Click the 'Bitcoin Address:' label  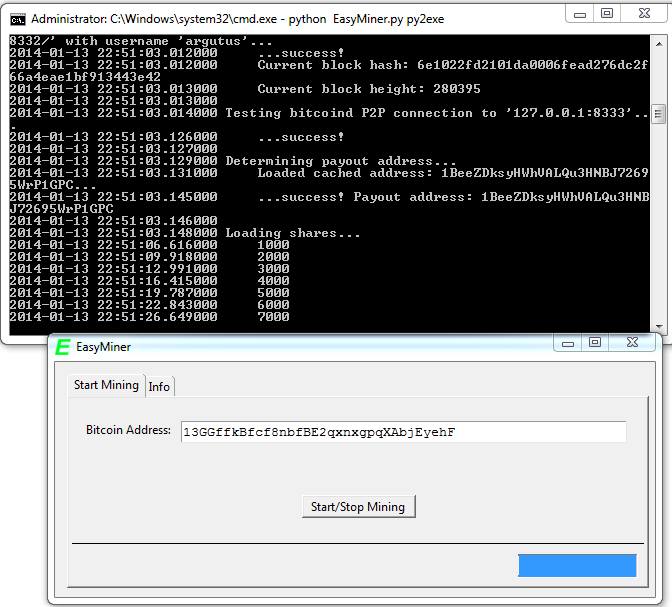tap(128, 430)
